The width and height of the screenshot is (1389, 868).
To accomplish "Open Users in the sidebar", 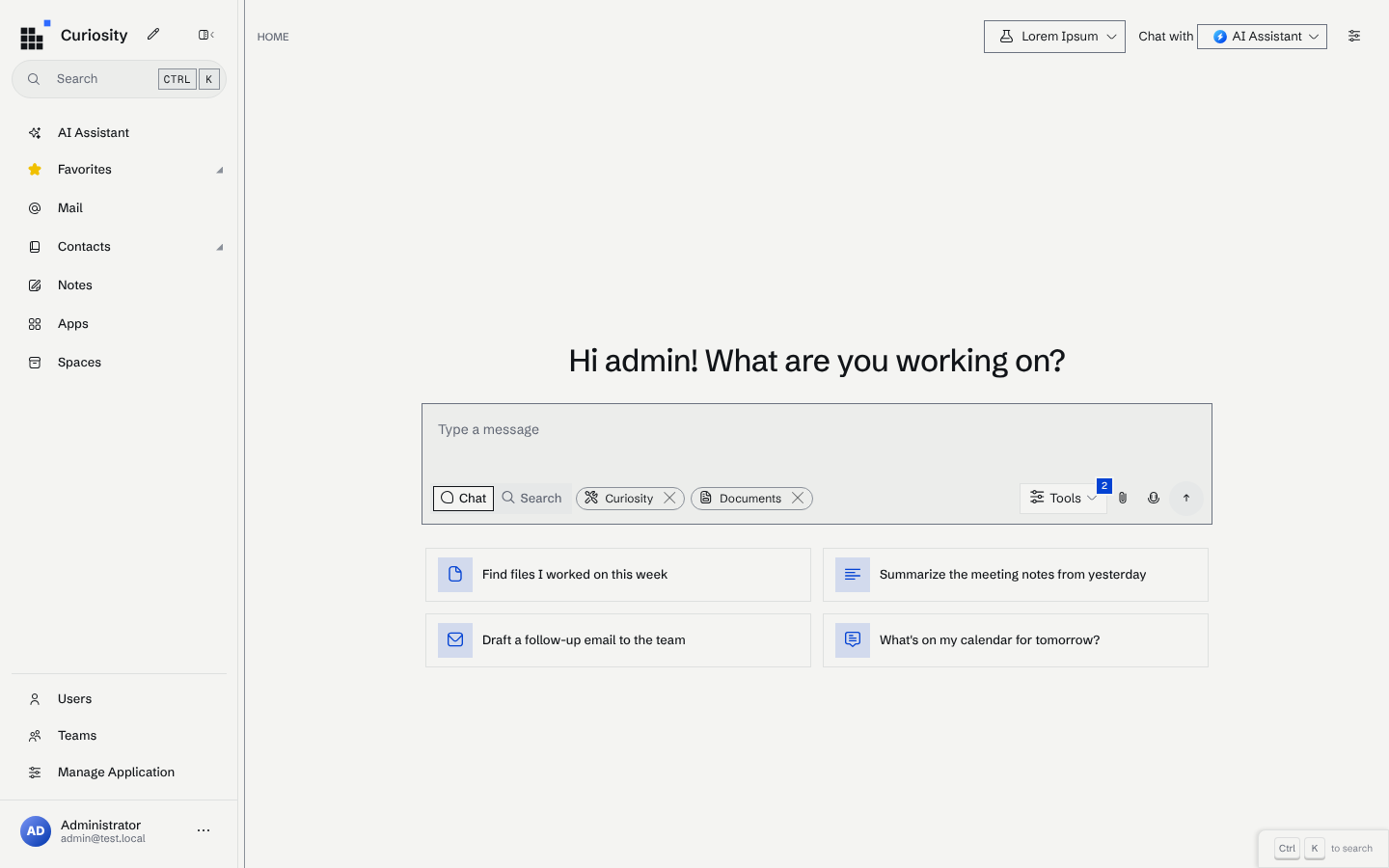I will pos(119,699).
